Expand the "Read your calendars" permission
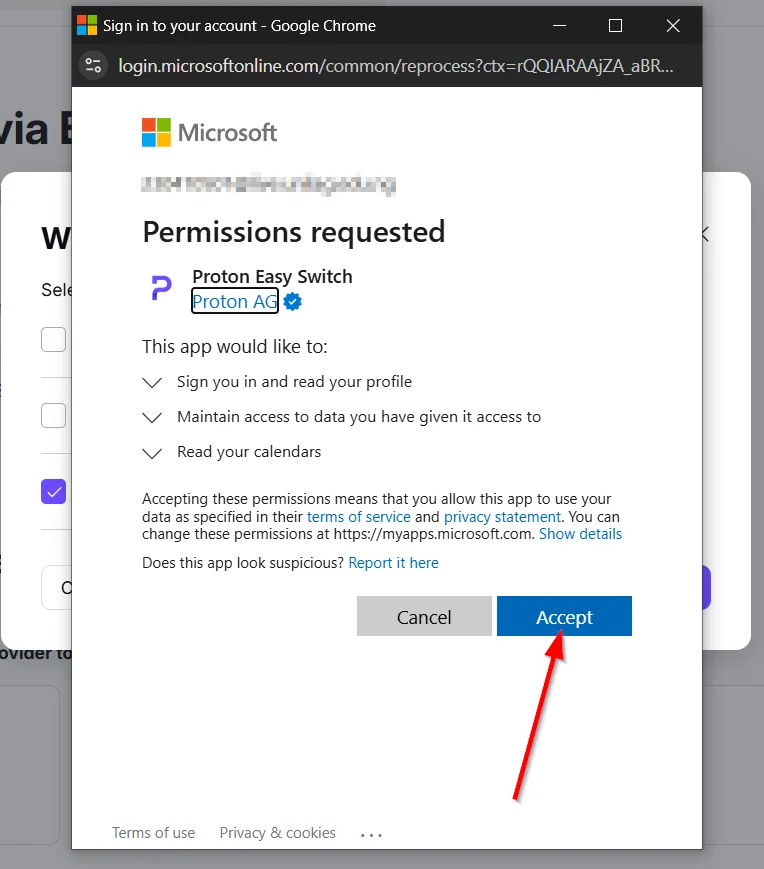 tap(152, 452)
